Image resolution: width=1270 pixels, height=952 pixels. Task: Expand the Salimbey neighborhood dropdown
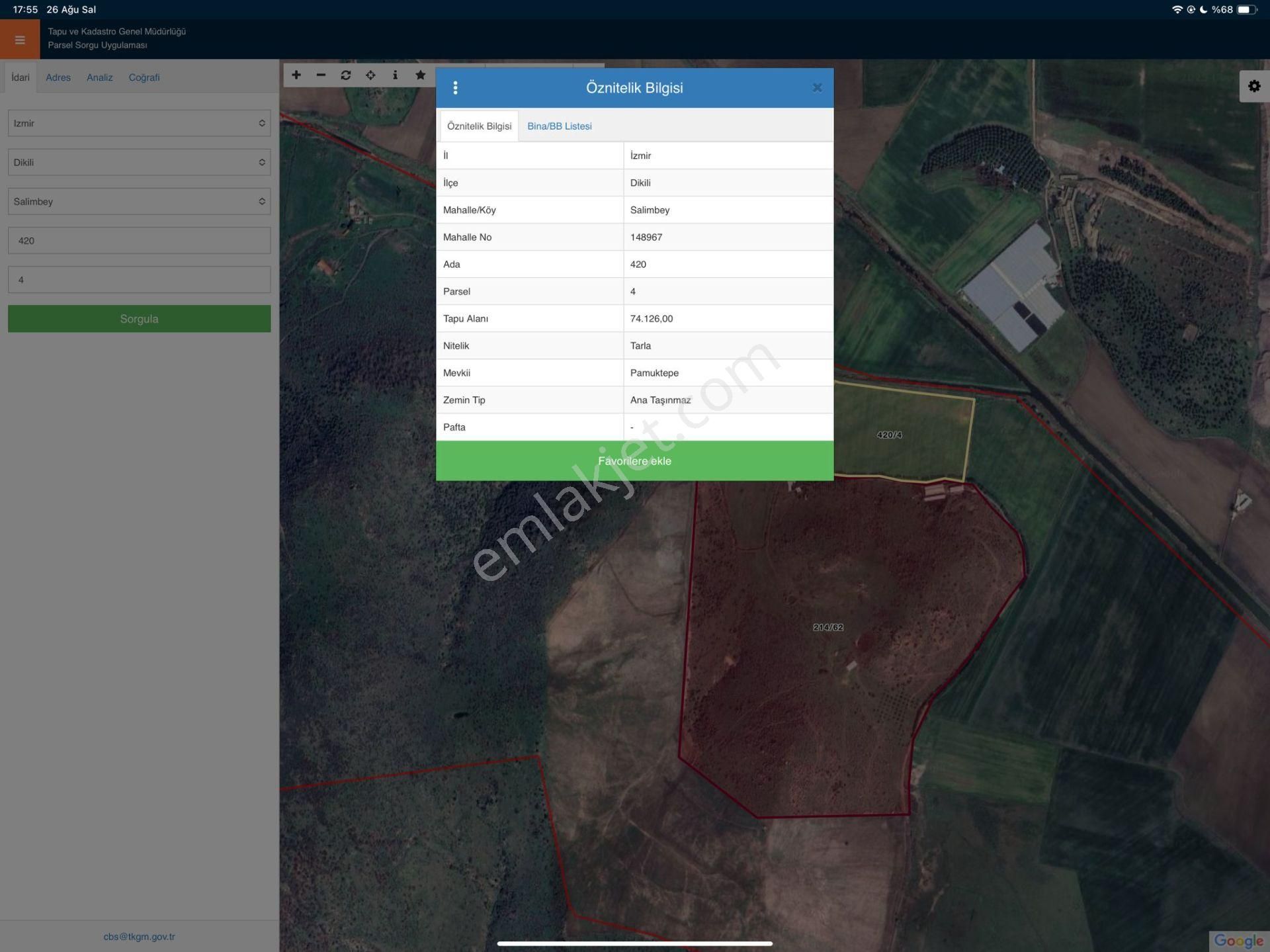(x=139, y=202)
